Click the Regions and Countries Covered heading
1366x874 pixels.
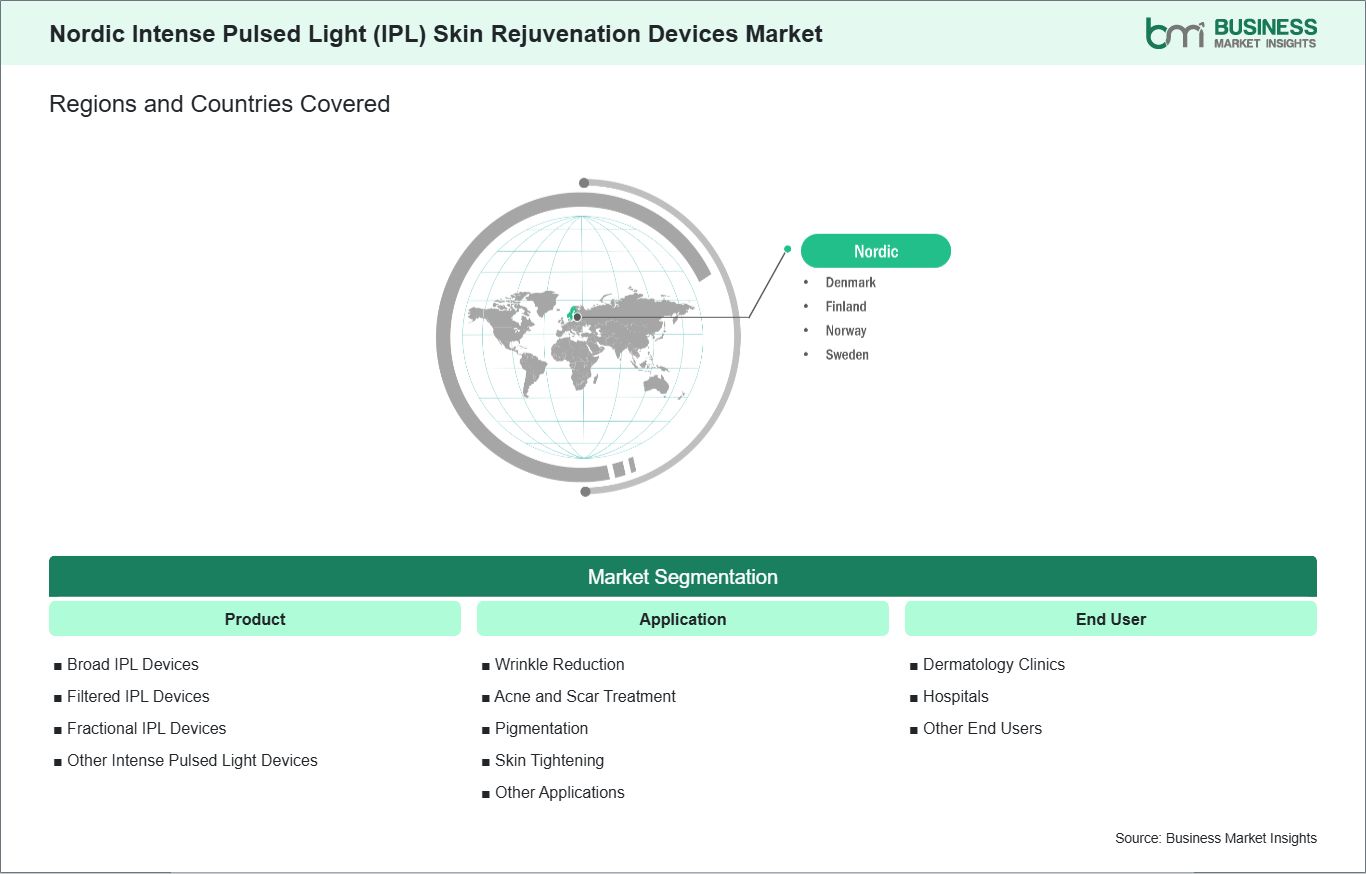click(x=220, y=104)
